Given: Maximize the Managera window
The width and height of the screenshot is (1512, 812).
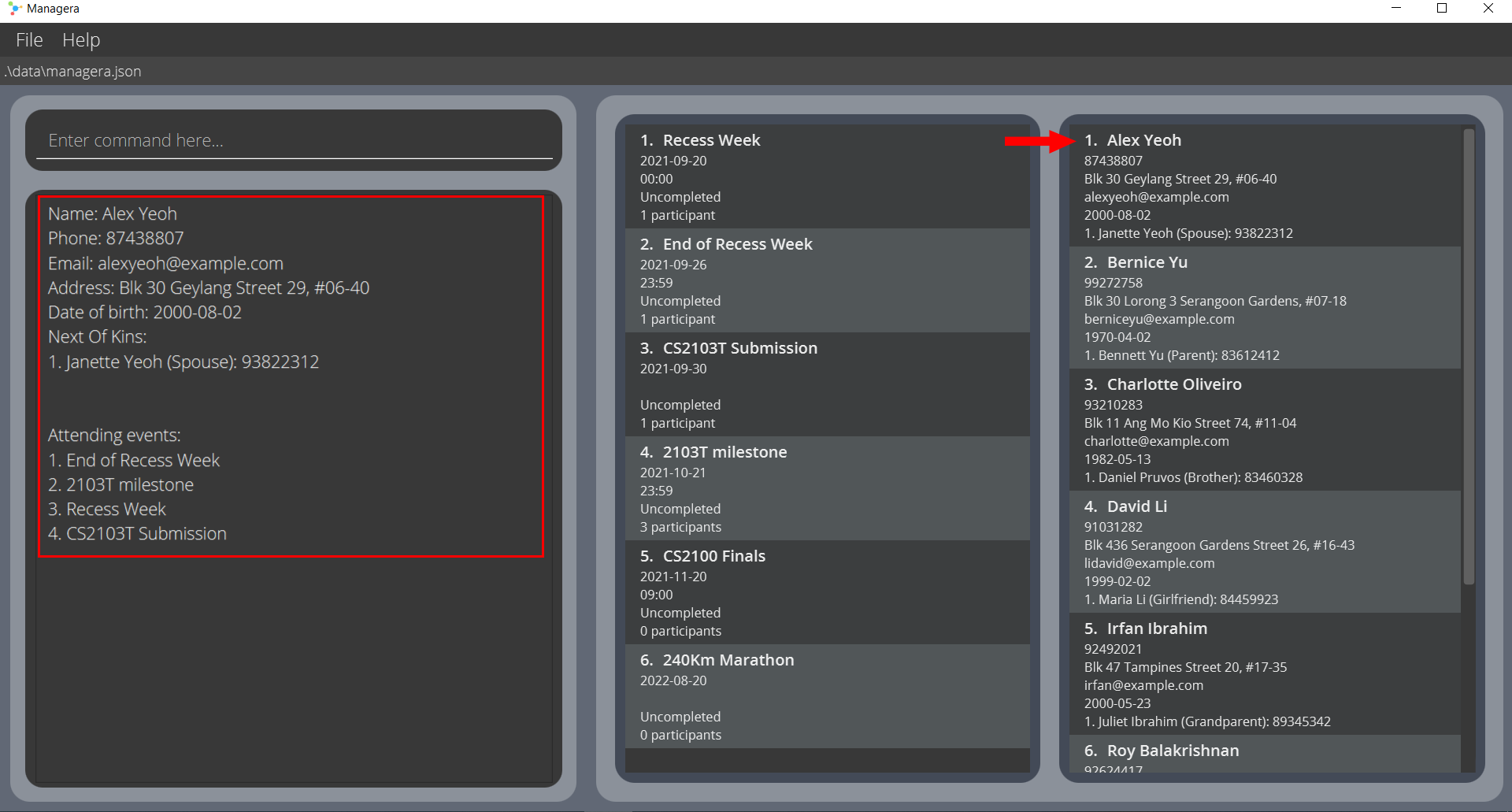Looking at the screenshot, I should point(1442,9).
